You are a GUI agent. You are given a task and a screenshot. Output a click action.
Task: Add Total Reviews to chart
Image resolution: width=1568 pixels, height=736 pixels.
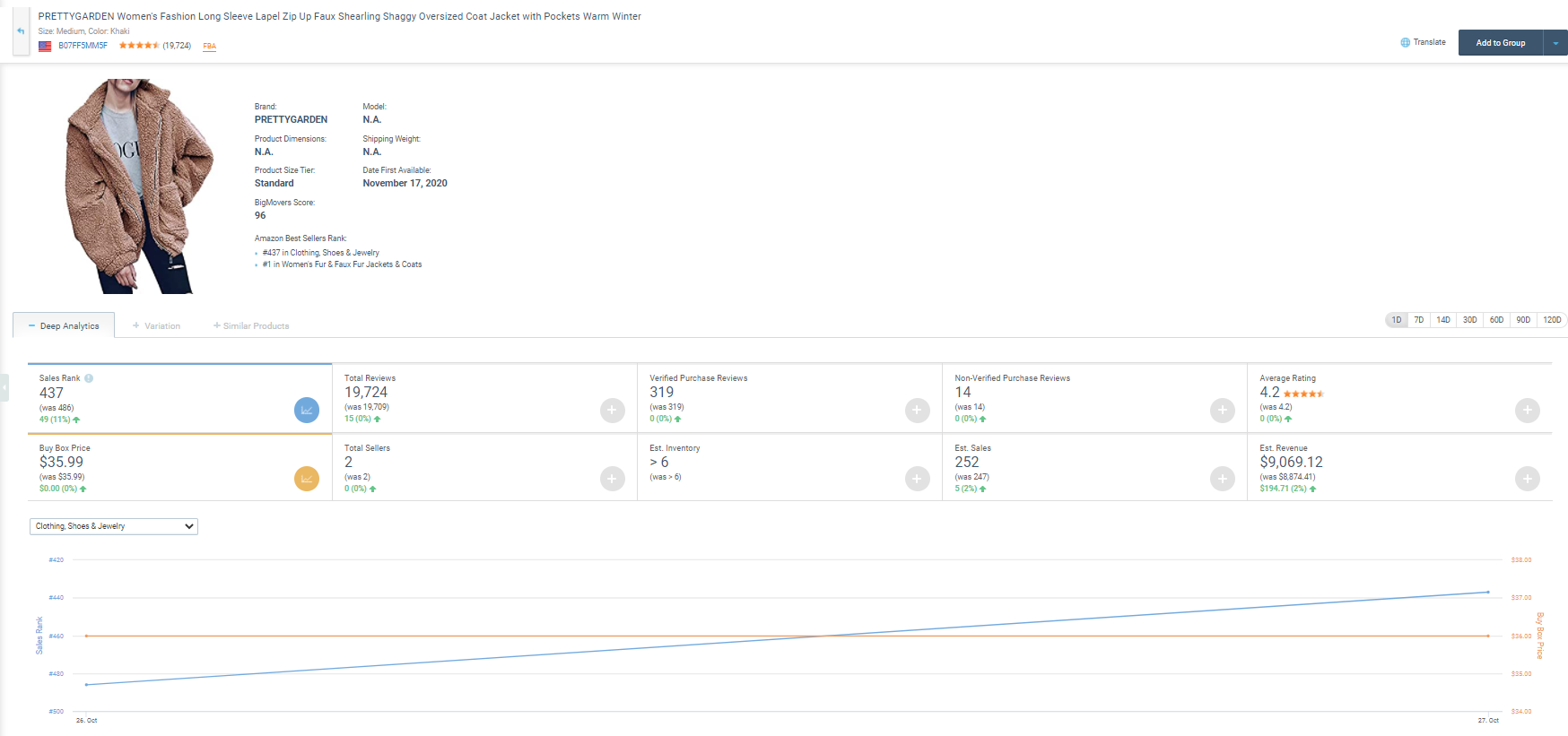click(x=612, y=410)
